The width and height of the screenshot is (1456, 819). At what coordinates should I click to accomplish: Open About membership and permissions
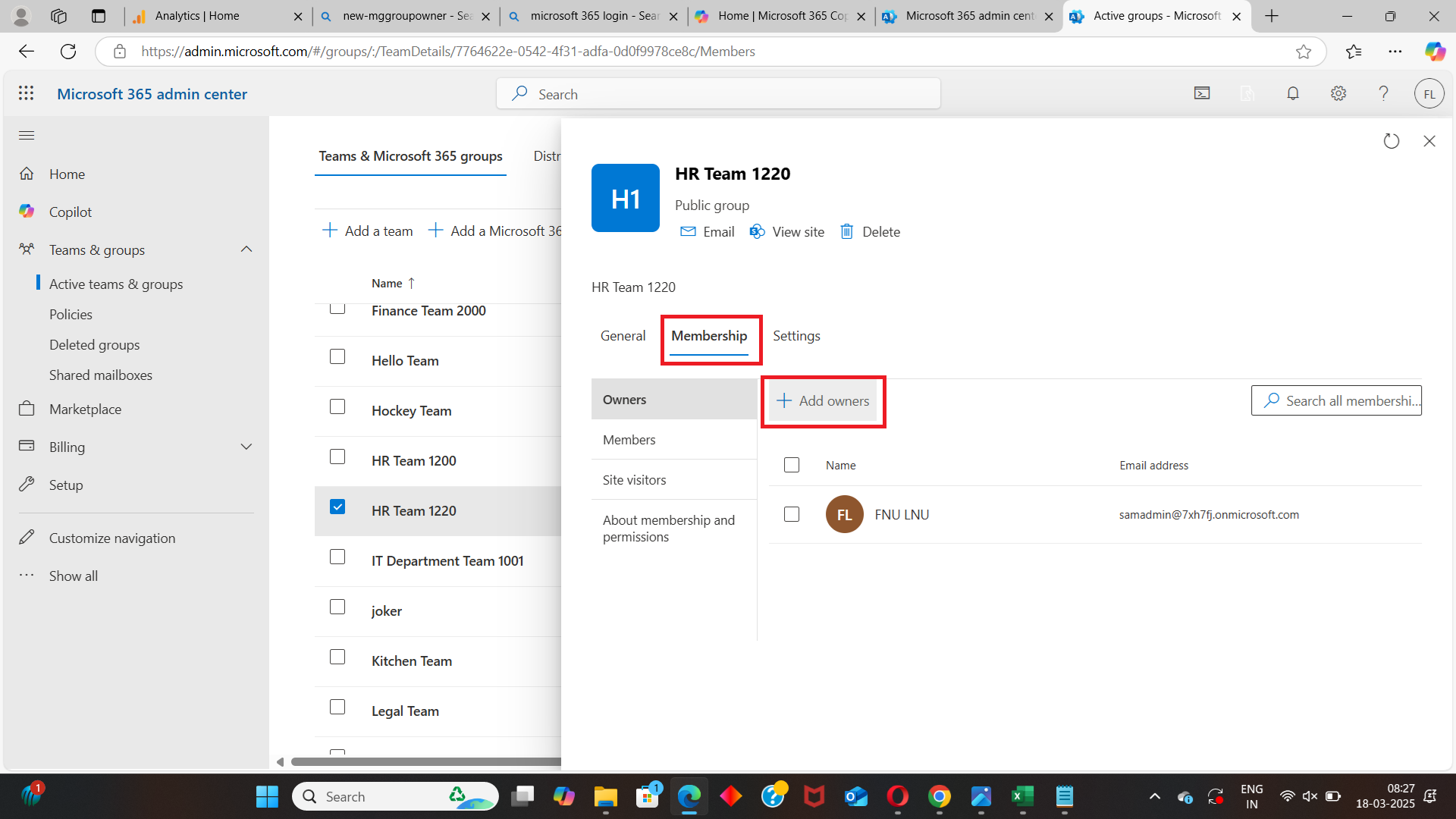point(674,529)
